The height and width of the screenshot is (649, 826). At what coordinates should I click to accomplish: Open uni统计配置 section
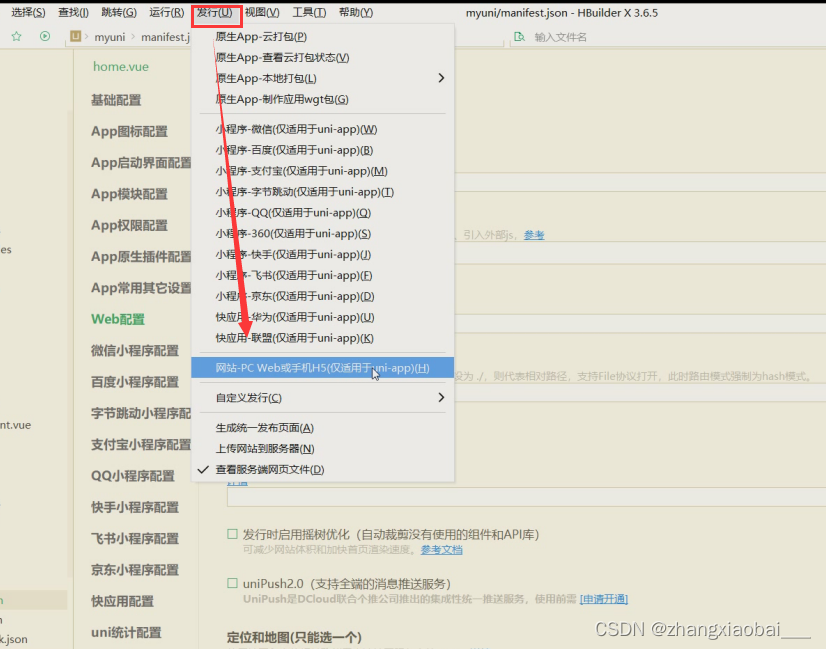pyautogui.click(x=126, y=633)
